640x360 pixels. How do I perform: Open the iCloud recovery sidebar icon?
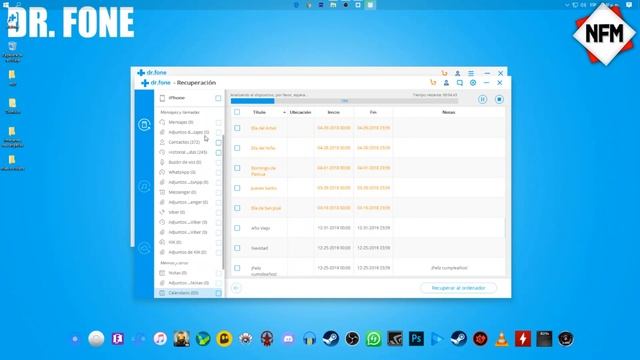tap(144, 248)
